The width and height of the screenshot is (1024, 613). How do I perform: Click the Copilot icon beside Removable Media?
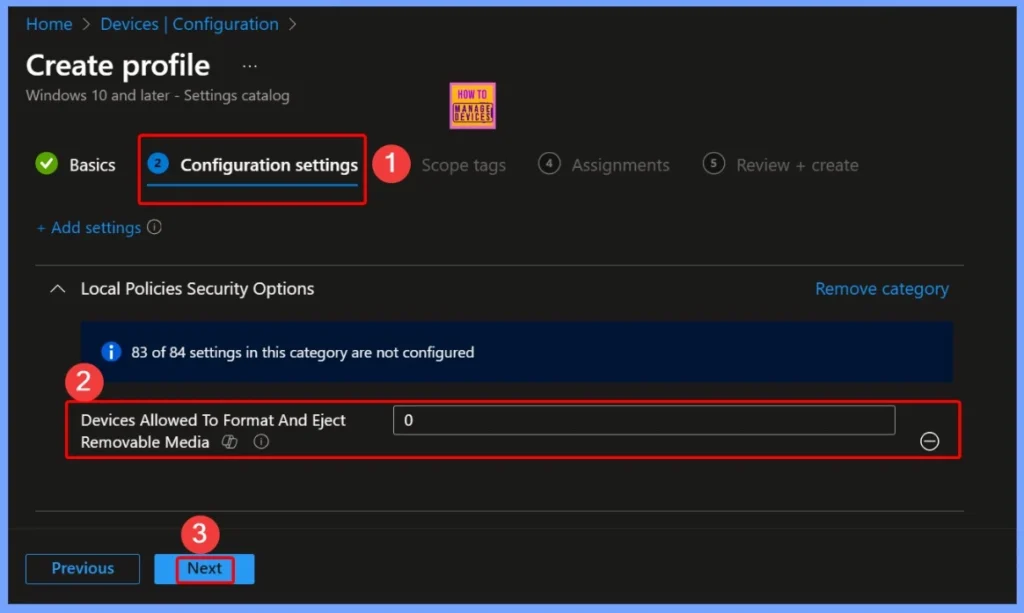point(229,442)
